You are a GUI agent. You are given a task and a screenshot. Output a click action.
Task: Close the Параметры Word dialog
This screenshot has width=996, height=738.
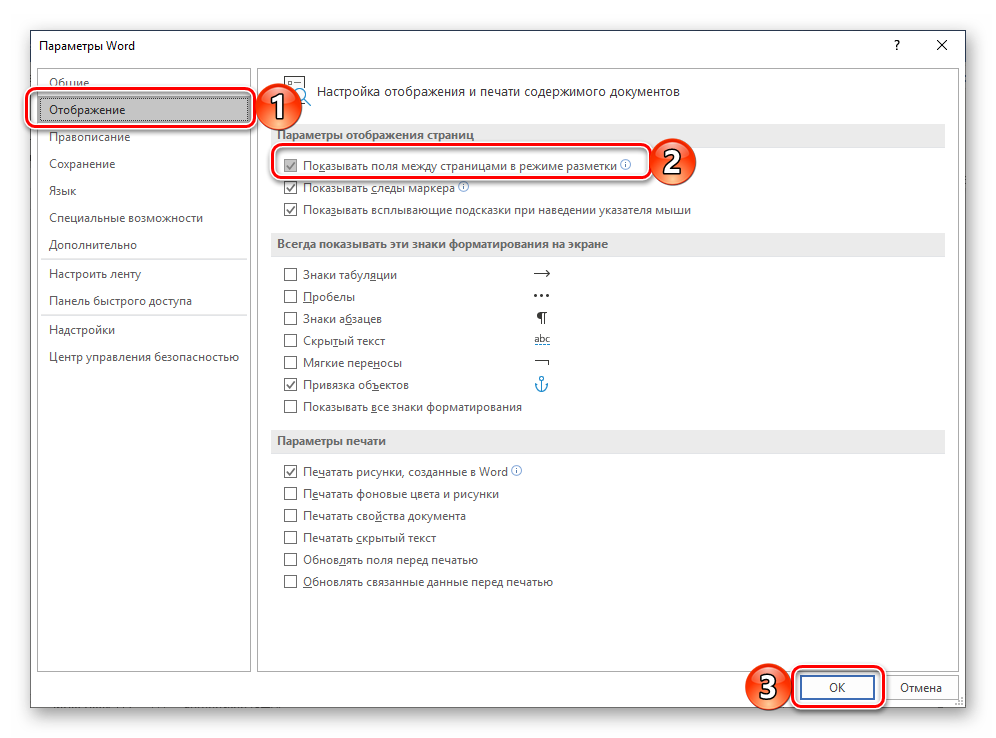click(x=942, y=45)
